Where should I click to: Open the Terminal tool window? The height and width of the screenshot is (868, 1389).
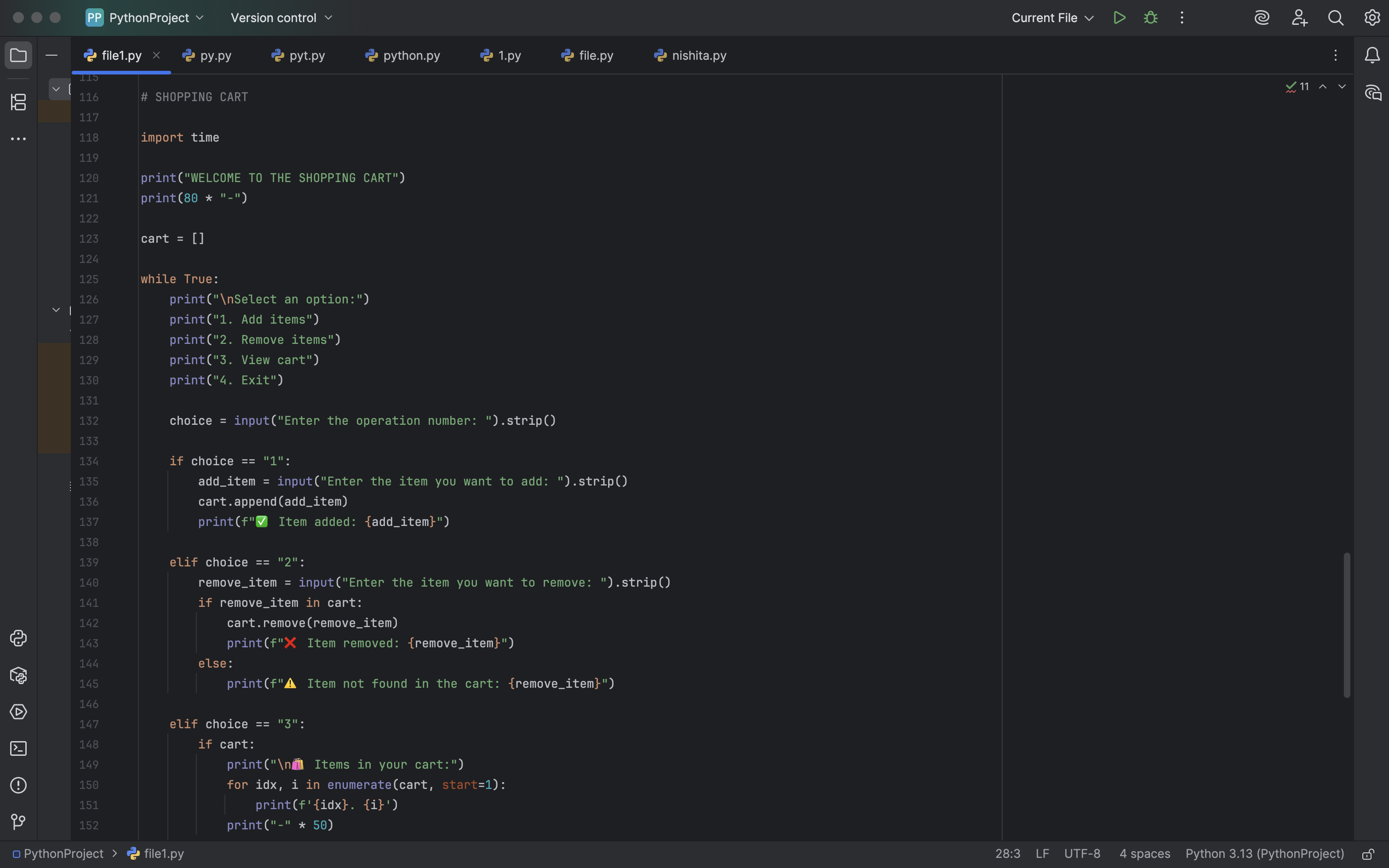[x=18, y=748]
